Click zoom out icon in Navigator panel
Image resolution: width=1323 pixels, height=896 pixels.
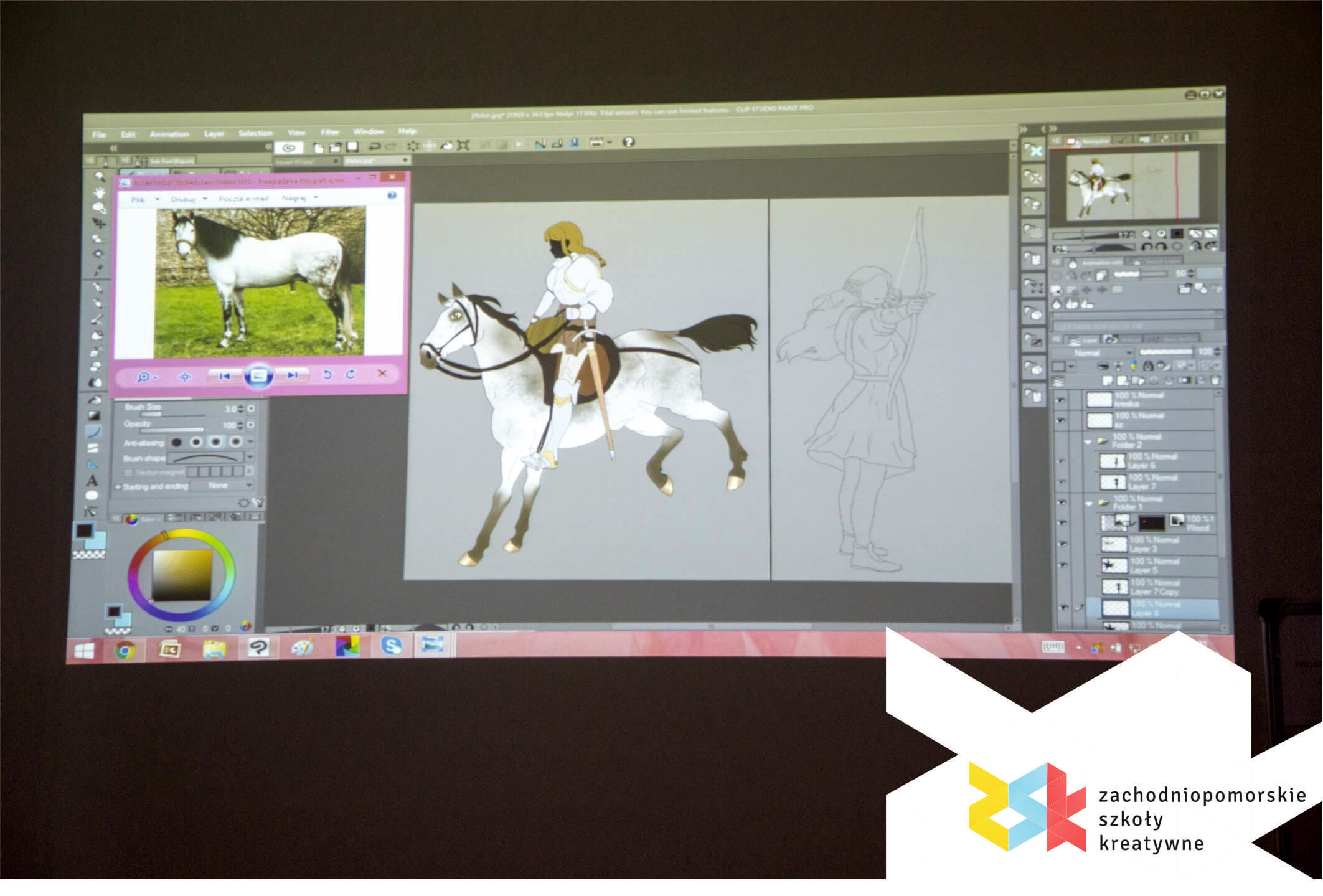1146,234
